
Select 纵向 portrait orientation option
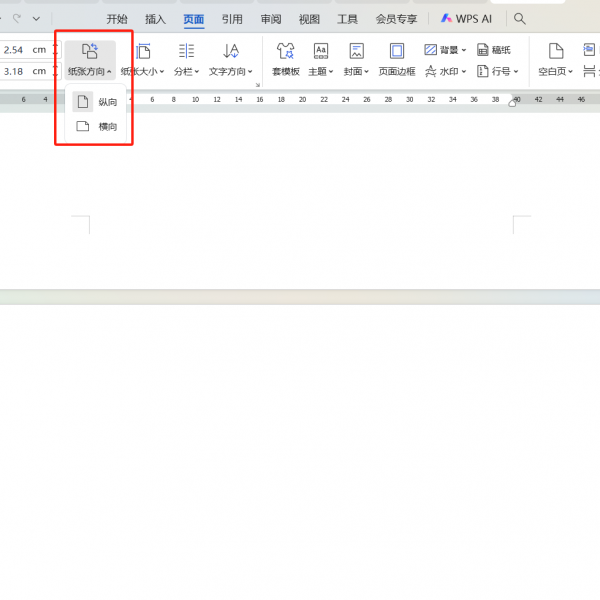[x=98, y=102]
